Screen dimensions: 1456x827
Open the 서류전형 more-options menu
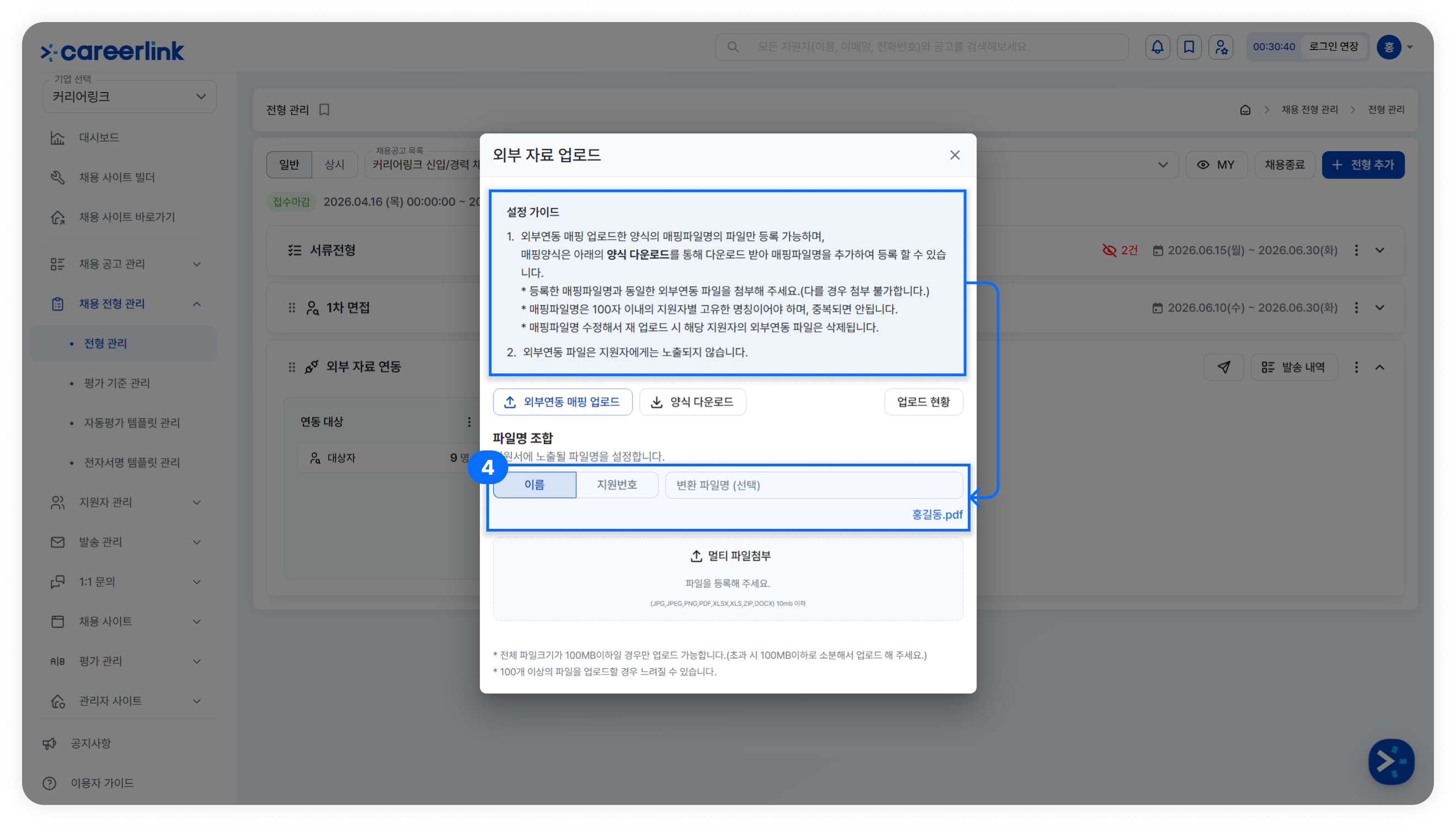coord(1356,250)
